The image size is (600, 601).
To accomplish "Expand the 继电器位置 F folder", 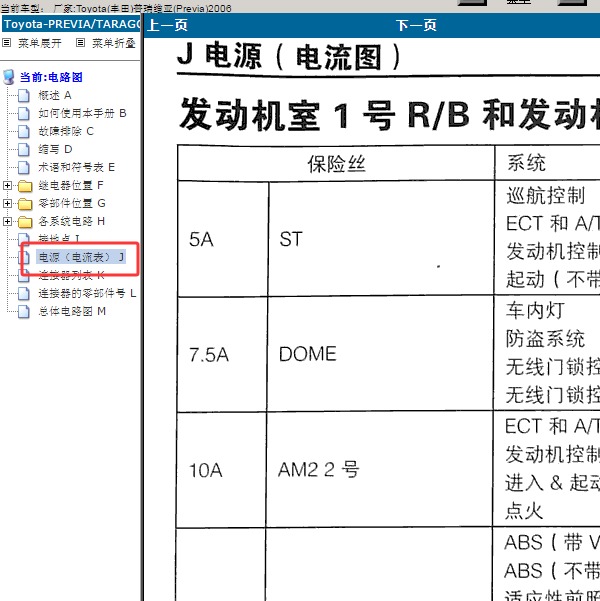I will (x=7, y=186).
